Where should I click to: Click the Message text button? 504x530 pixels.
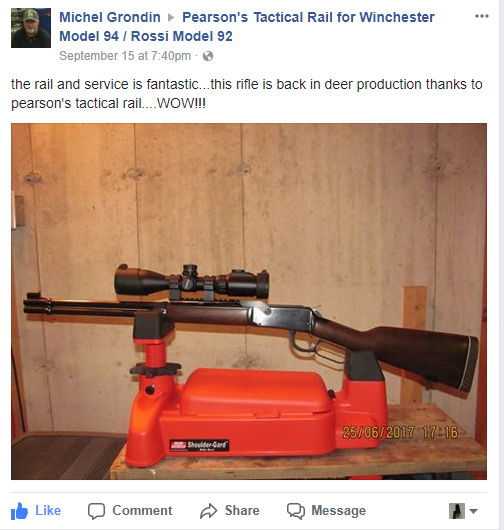pos(338,510)
